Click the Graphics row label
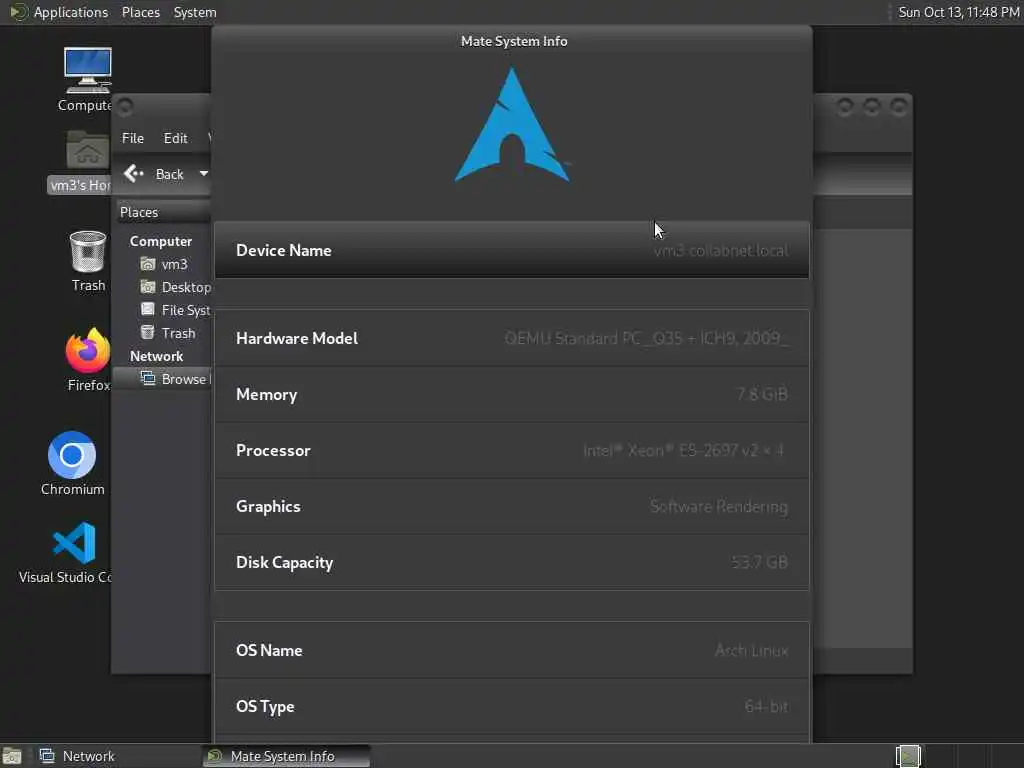The height and width of the screenshot is (768, 1024). (268, 507)
